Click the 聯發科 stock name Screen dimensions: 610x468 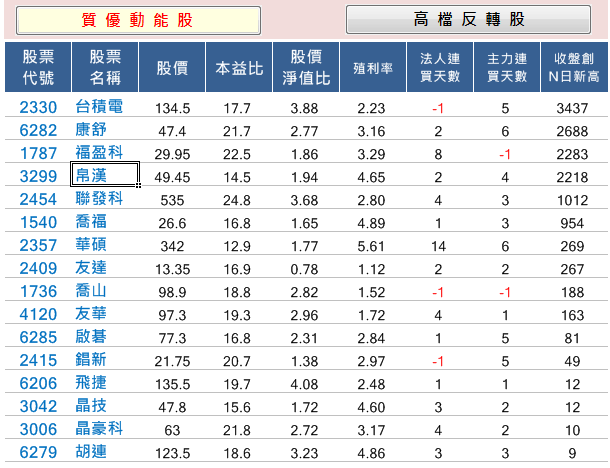(99, 198)
